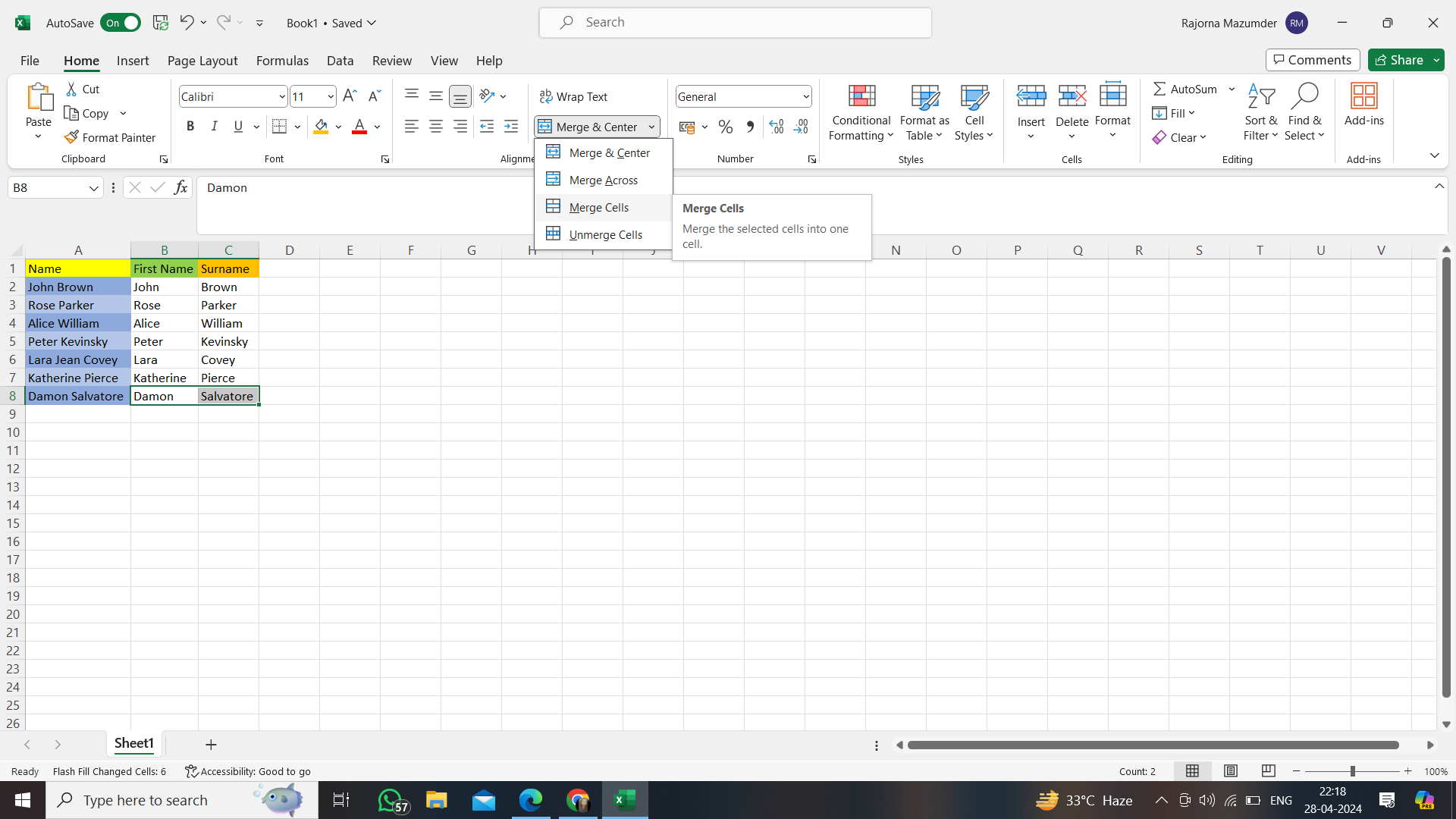Add a new sheet with the plus icon
The height and width of the screenshot is (819, 1456).
211,745
